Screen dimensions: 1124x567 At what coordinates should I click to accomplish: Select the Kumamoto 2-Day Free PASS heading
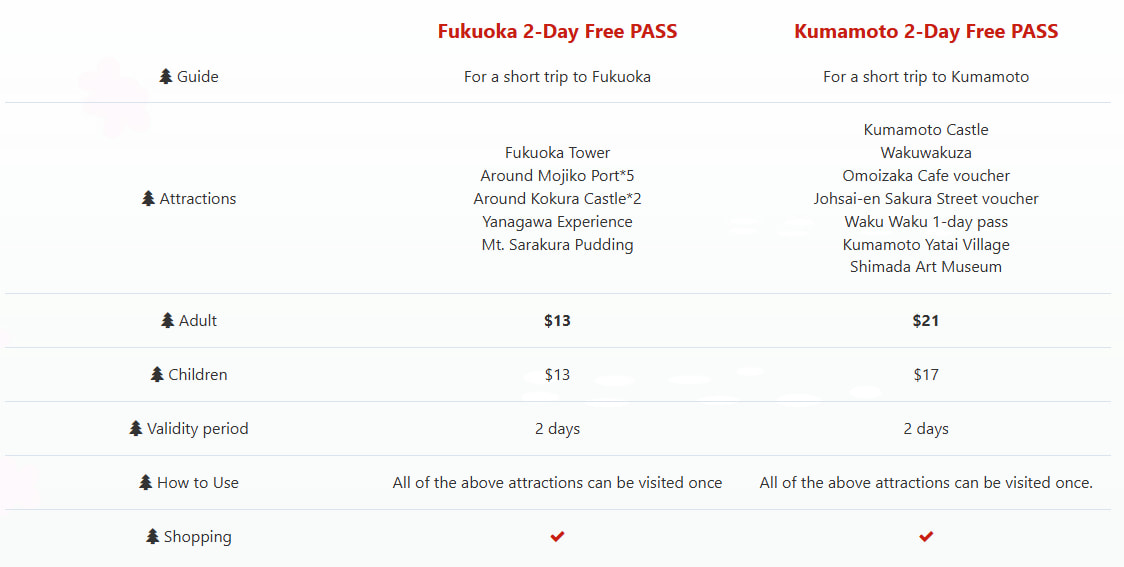tap(926, 32)
